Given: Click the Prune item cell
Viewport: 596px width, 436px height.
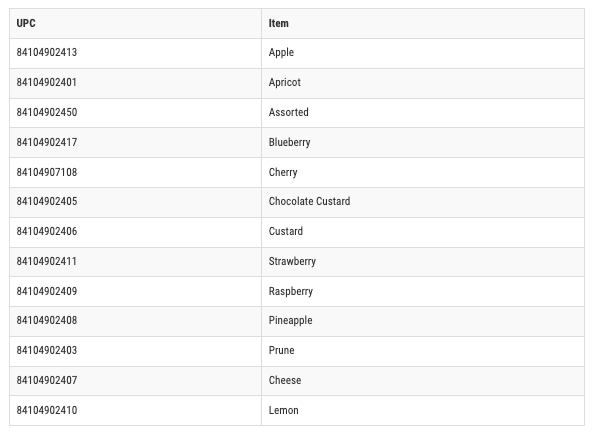Looking at the screenshot, I should (423, 351).
